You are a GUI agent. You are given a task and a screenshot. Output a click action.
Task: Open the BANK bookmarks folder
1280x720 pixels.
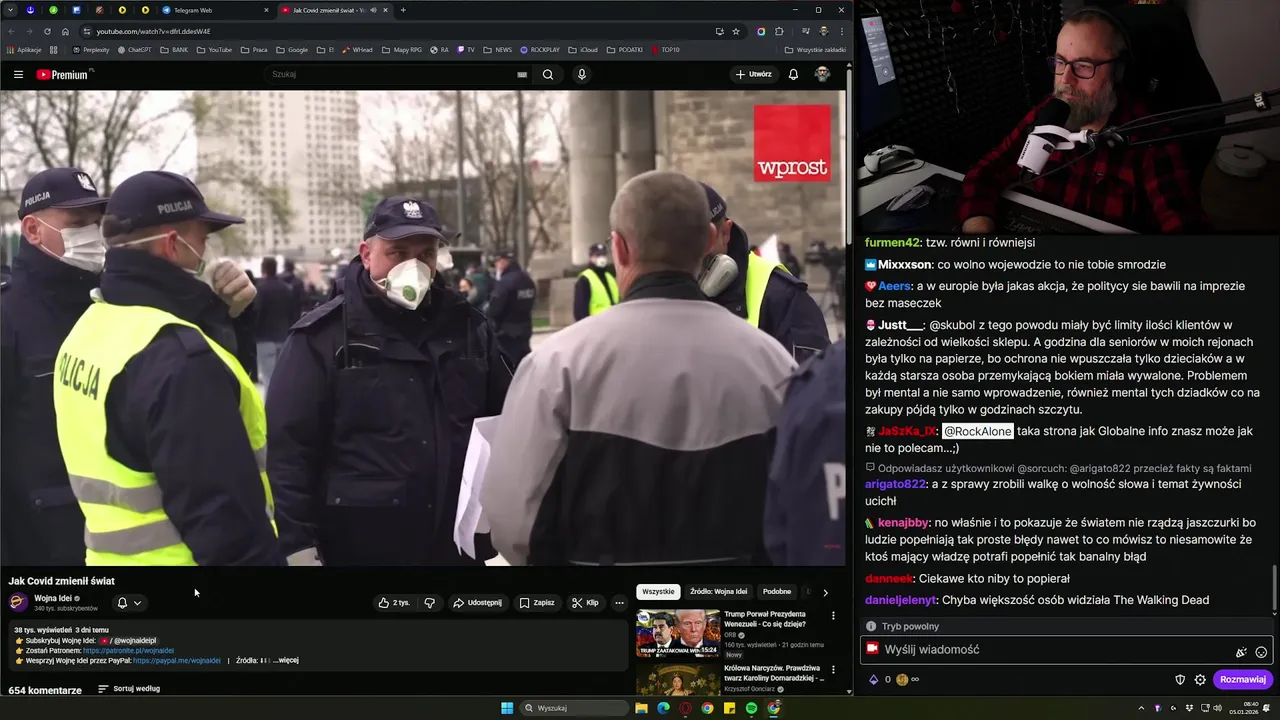174,49
